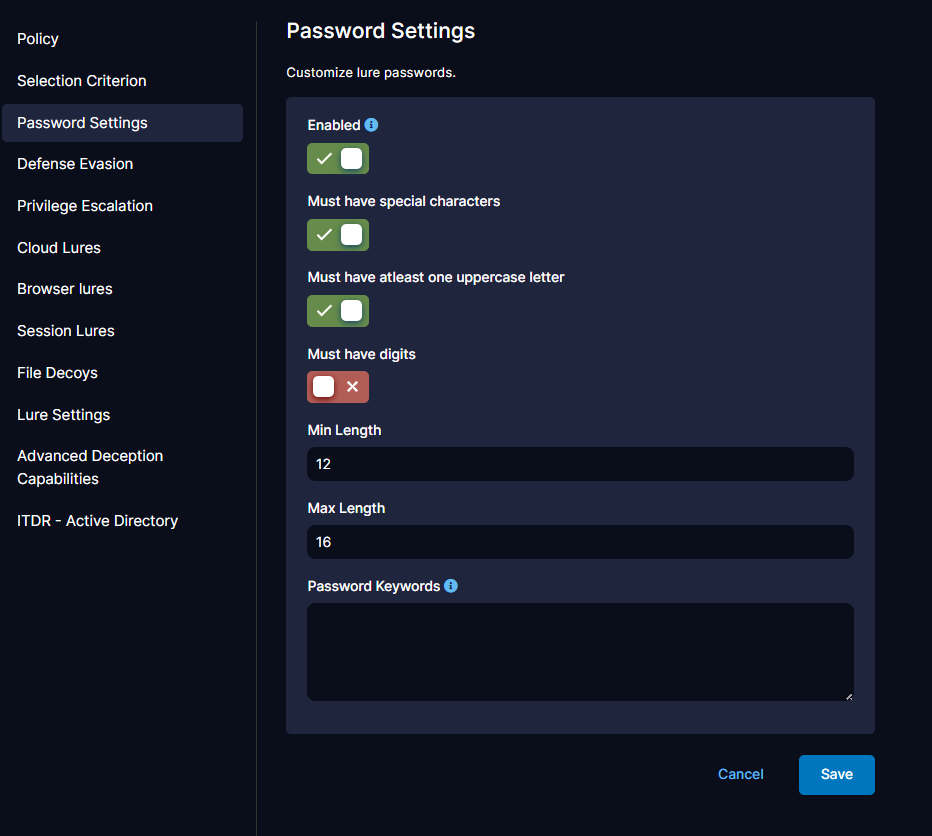Select Browser lures in the sidebar

click(x=64, y=289)
